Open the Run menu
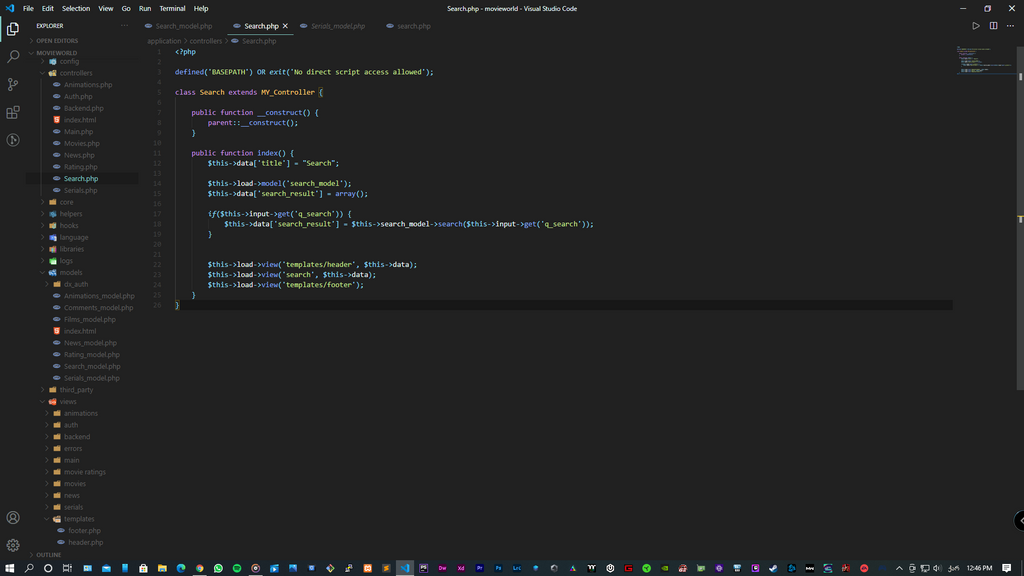This screenshot has height=576, width=1024. click(145, 8)
